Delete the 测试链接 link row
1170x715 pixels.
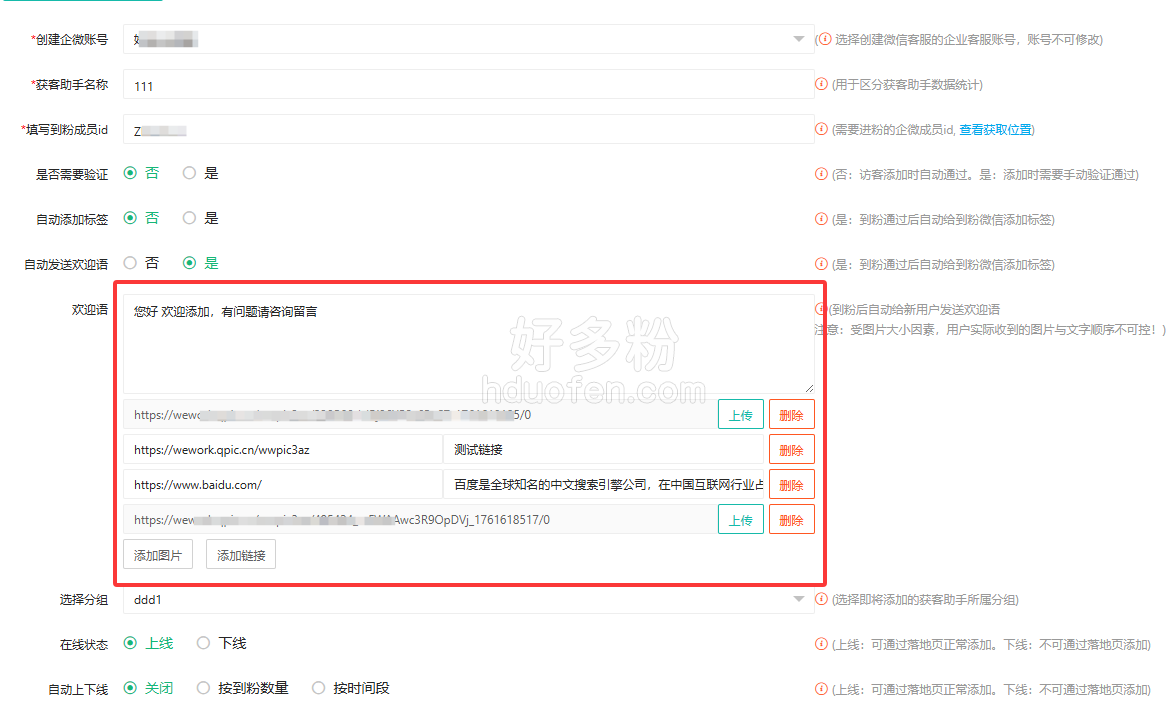(791, 450)
